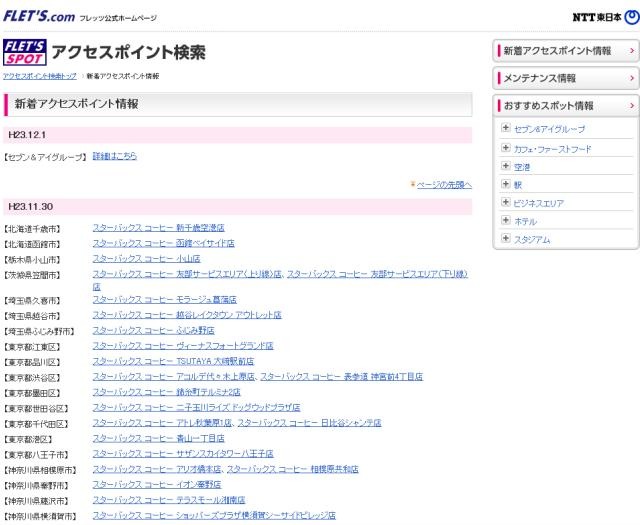Open ショッパーズプラザ横須賀シーサイドビレッジ店 link
The image size is (640, 525).
tap(214, 516)
